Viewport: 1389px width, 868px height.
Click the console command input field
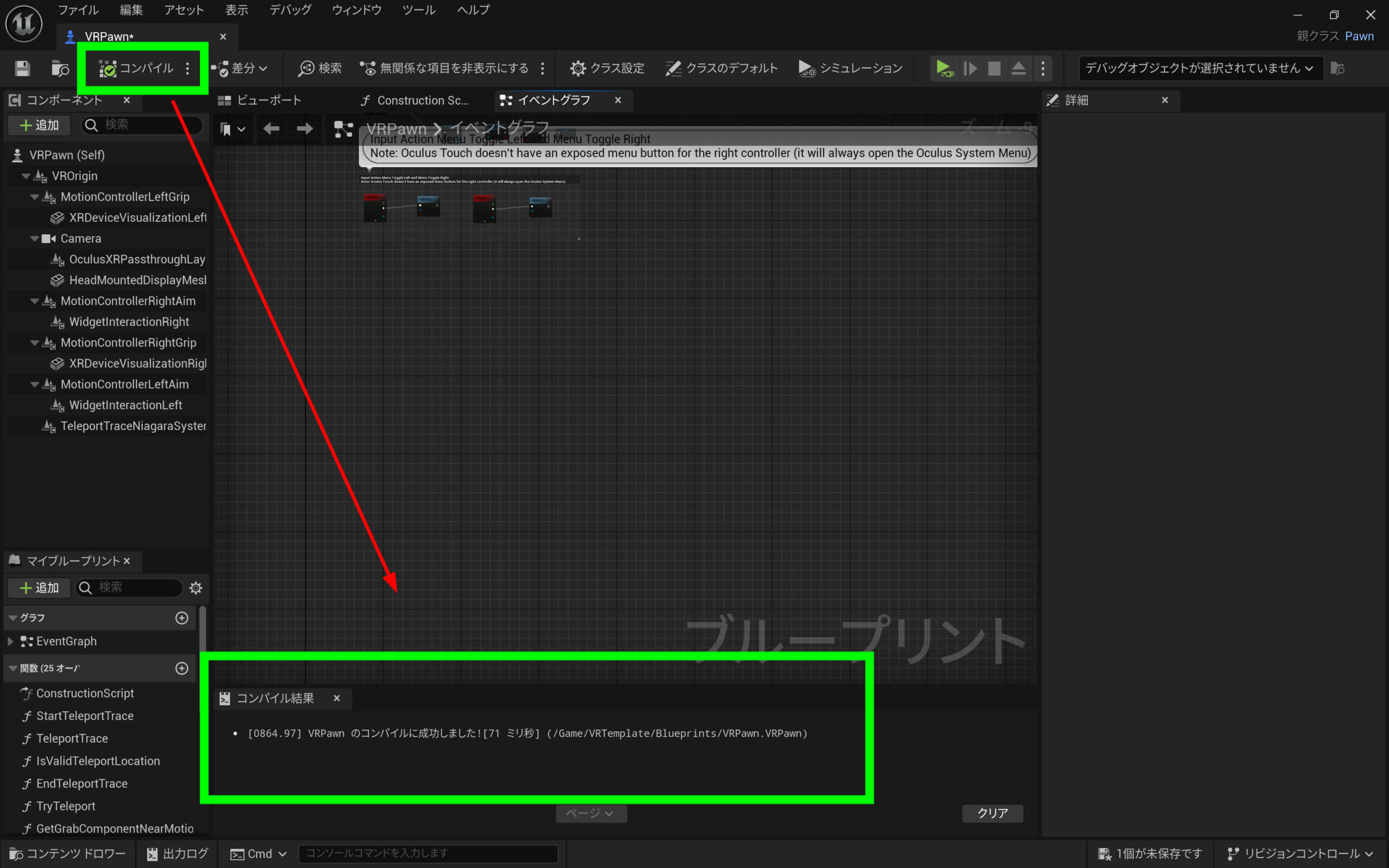click(x=427, y=854)
